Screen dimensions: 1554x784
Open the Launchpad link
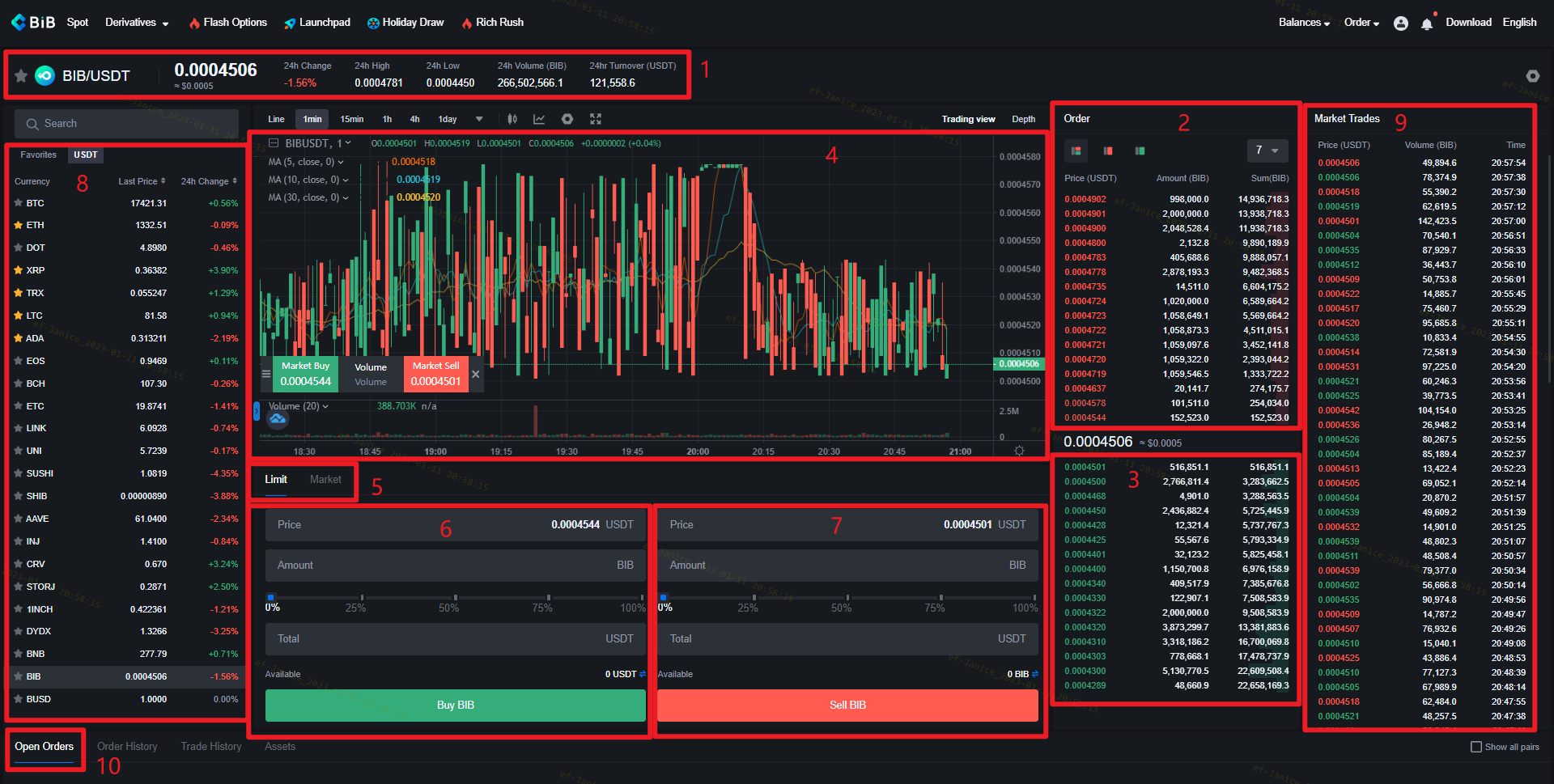(x=317, y=23)
